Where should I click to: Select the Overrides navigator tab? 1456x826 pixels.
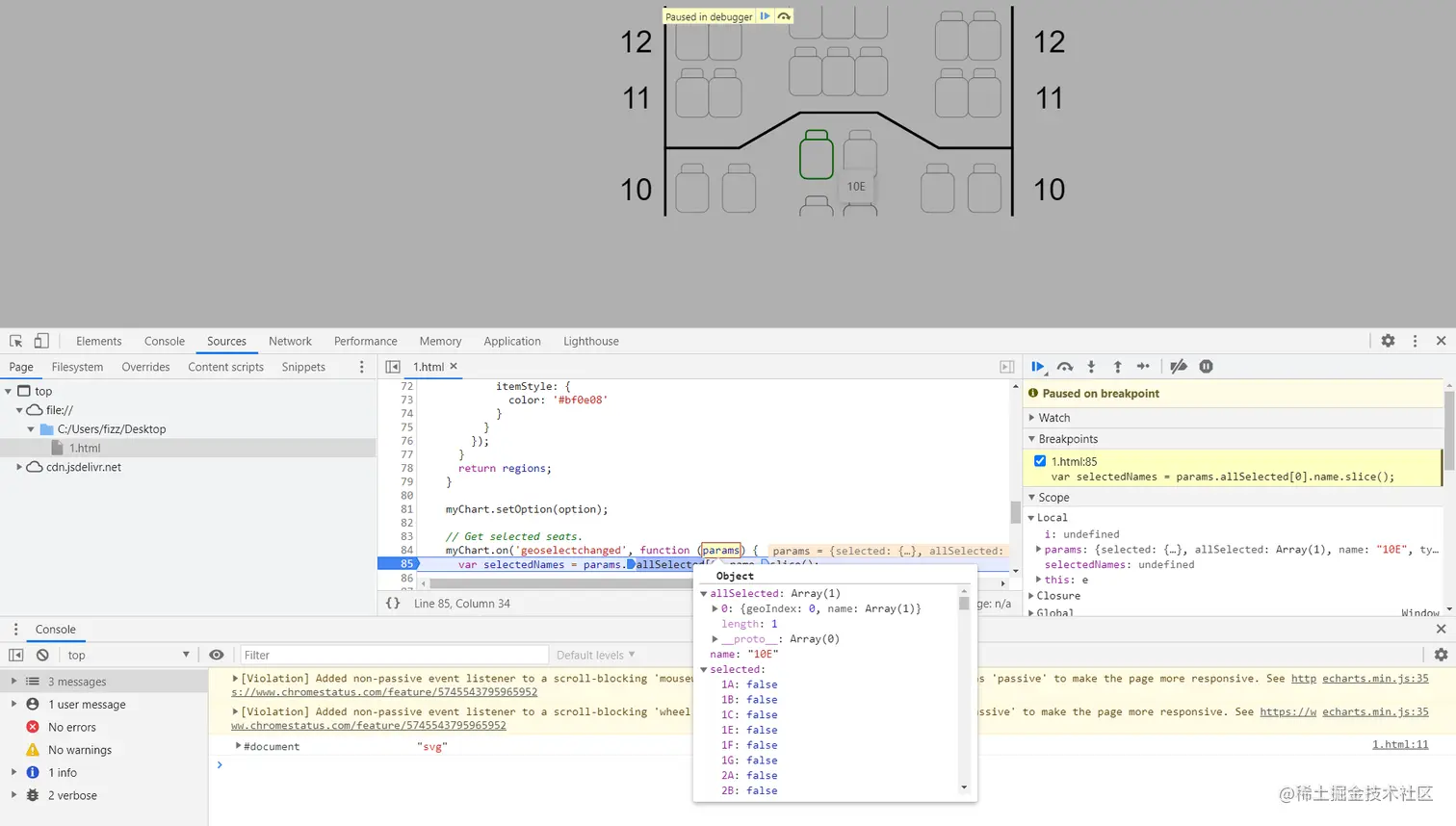(x=145, y=367)
